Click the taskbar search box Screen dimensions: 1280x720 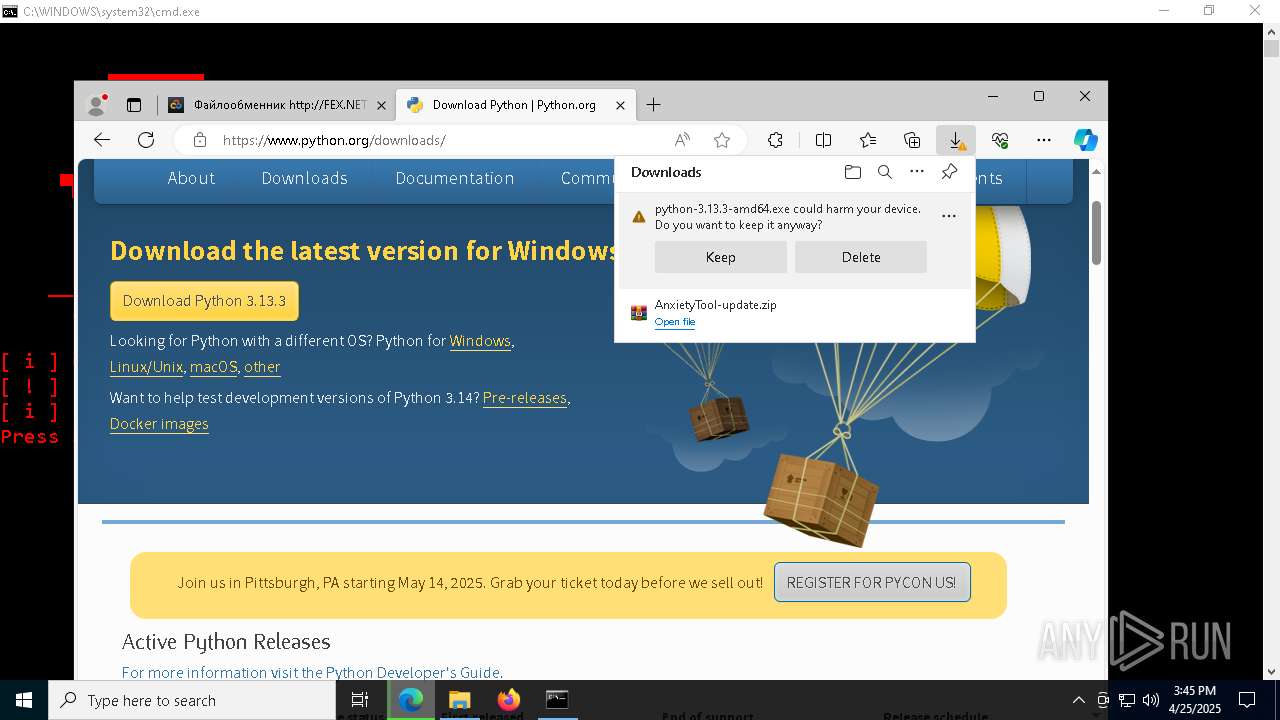click(192, 700)
